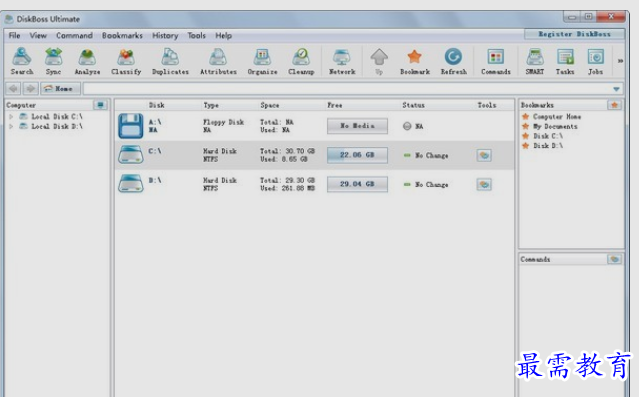The height and width of the screenshot is (397, 639).
Task: Select Local Disk D:\ in tree
Action: pos(56,126)
